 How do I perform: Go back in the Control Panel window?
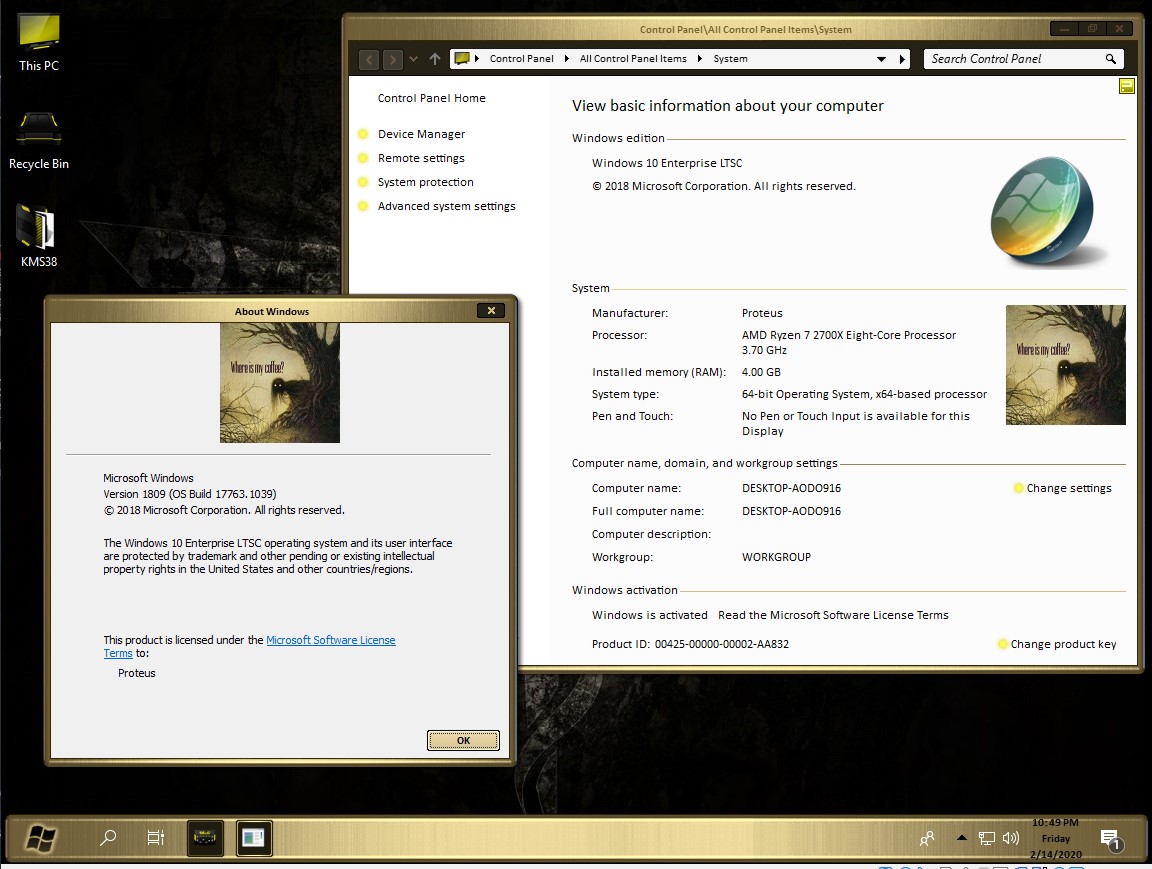(x=369, y=59)
